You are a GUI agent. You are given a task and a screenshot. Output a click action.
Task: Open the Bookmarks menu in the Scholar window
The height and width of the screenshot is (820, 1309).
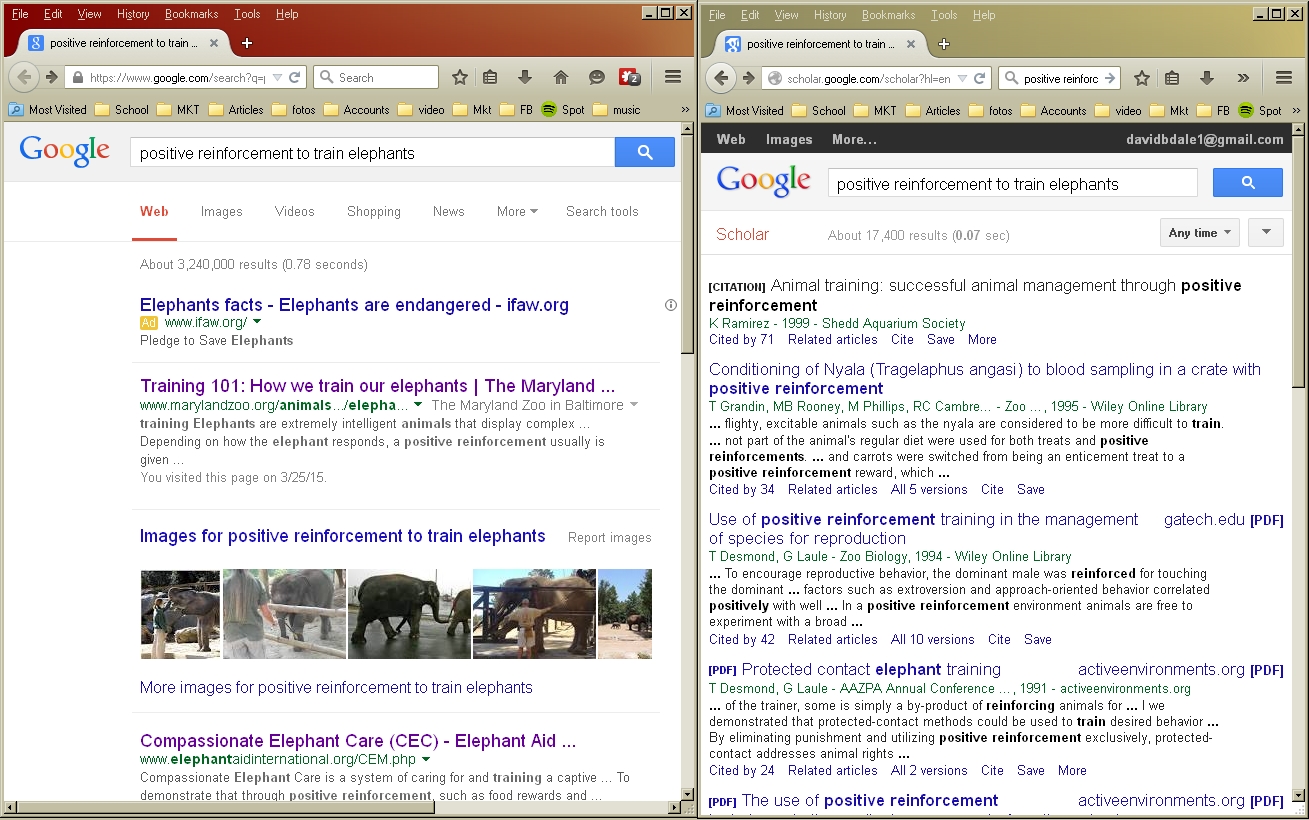(x=888, y=15)
